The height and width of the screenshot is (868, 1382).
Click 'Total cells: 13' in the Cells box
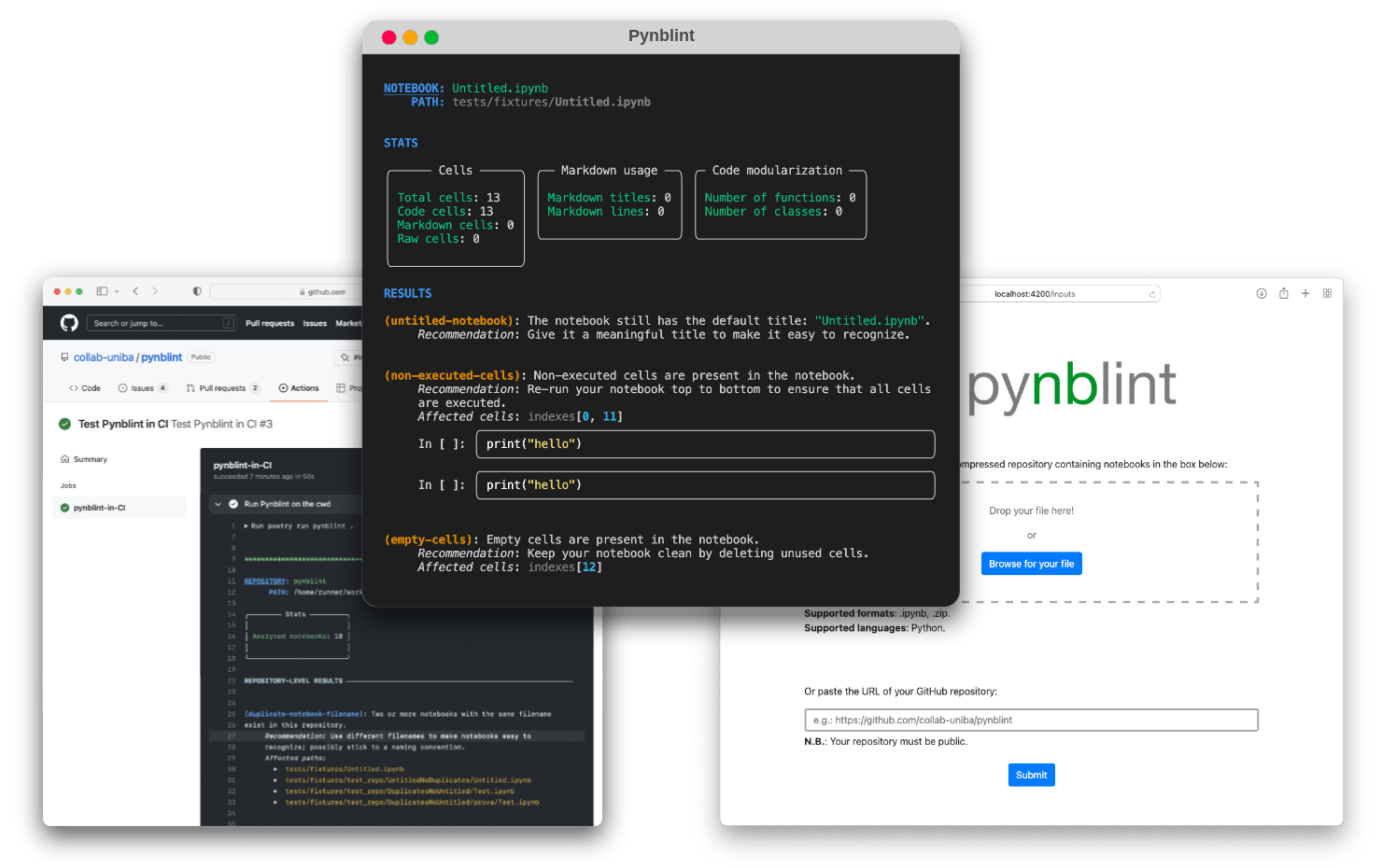click(448, 198)
